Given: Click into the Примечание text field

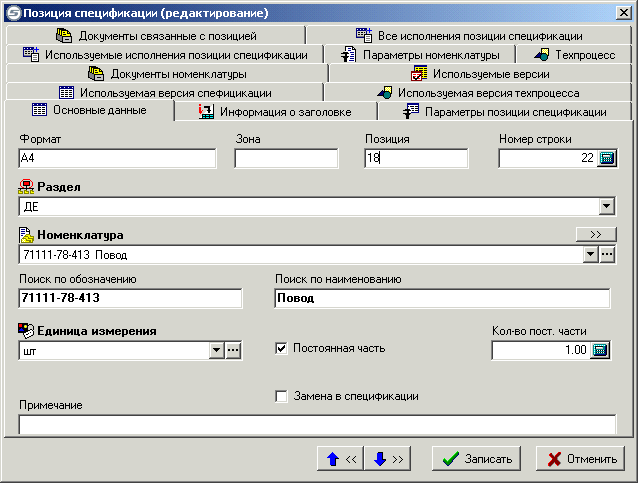Looking at the screenshot, I should [317, 424].
